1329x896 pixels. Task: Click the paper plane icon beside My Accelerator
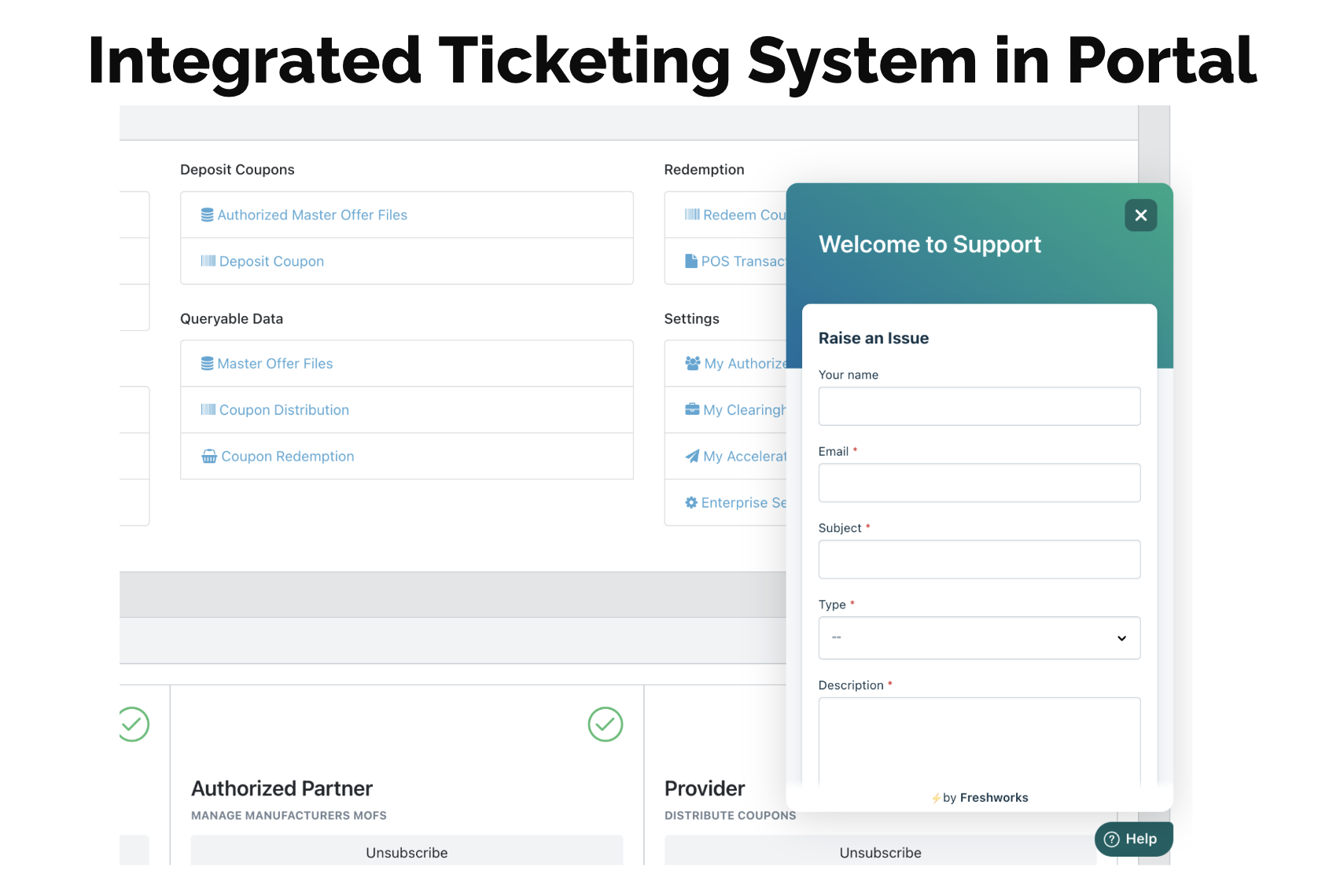tap(692, 456)
